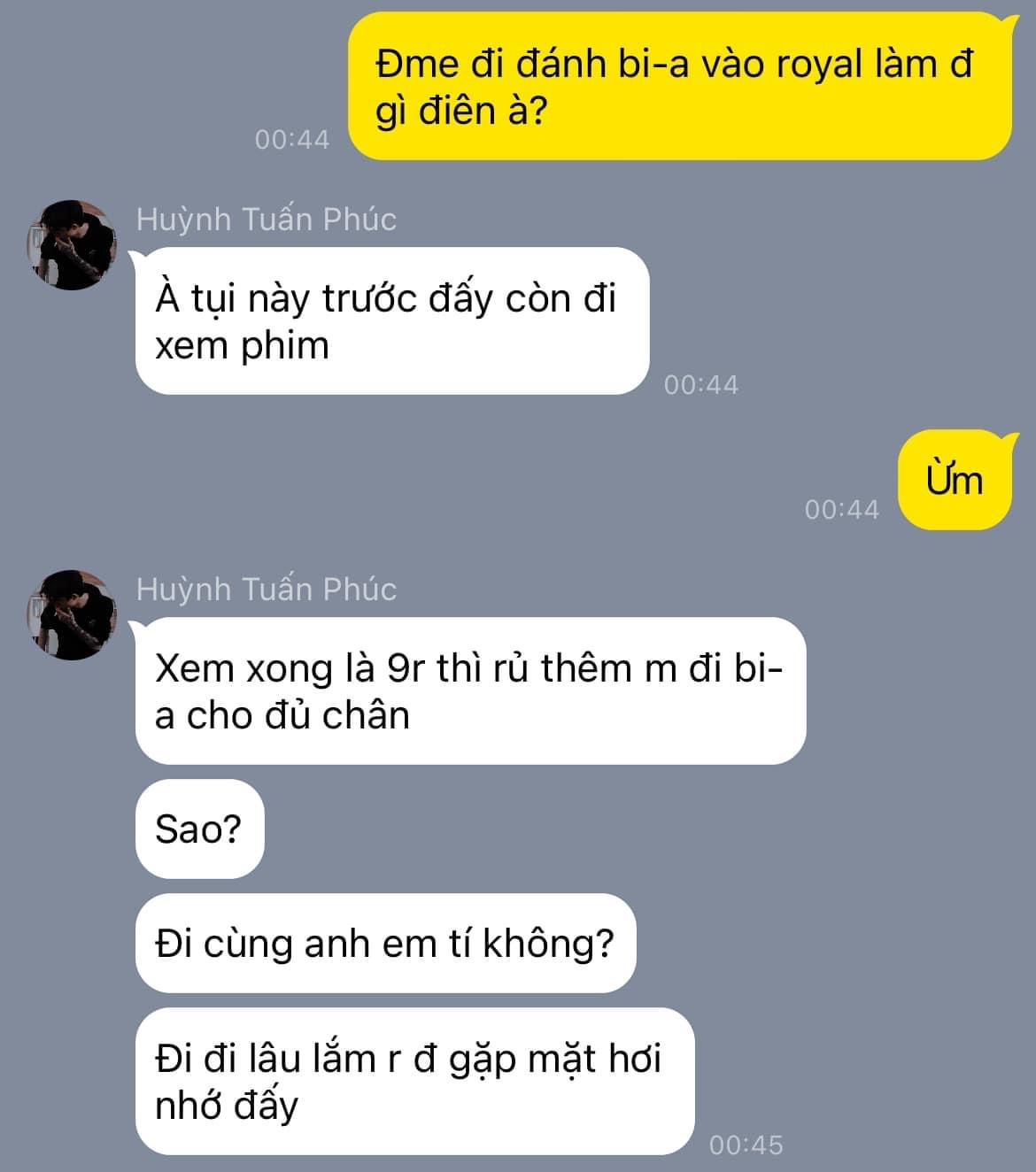Tap the words 'nhớ đấy' in the last message
The height and width of the screenshot is (1172, 1036).
point(227,1106)
